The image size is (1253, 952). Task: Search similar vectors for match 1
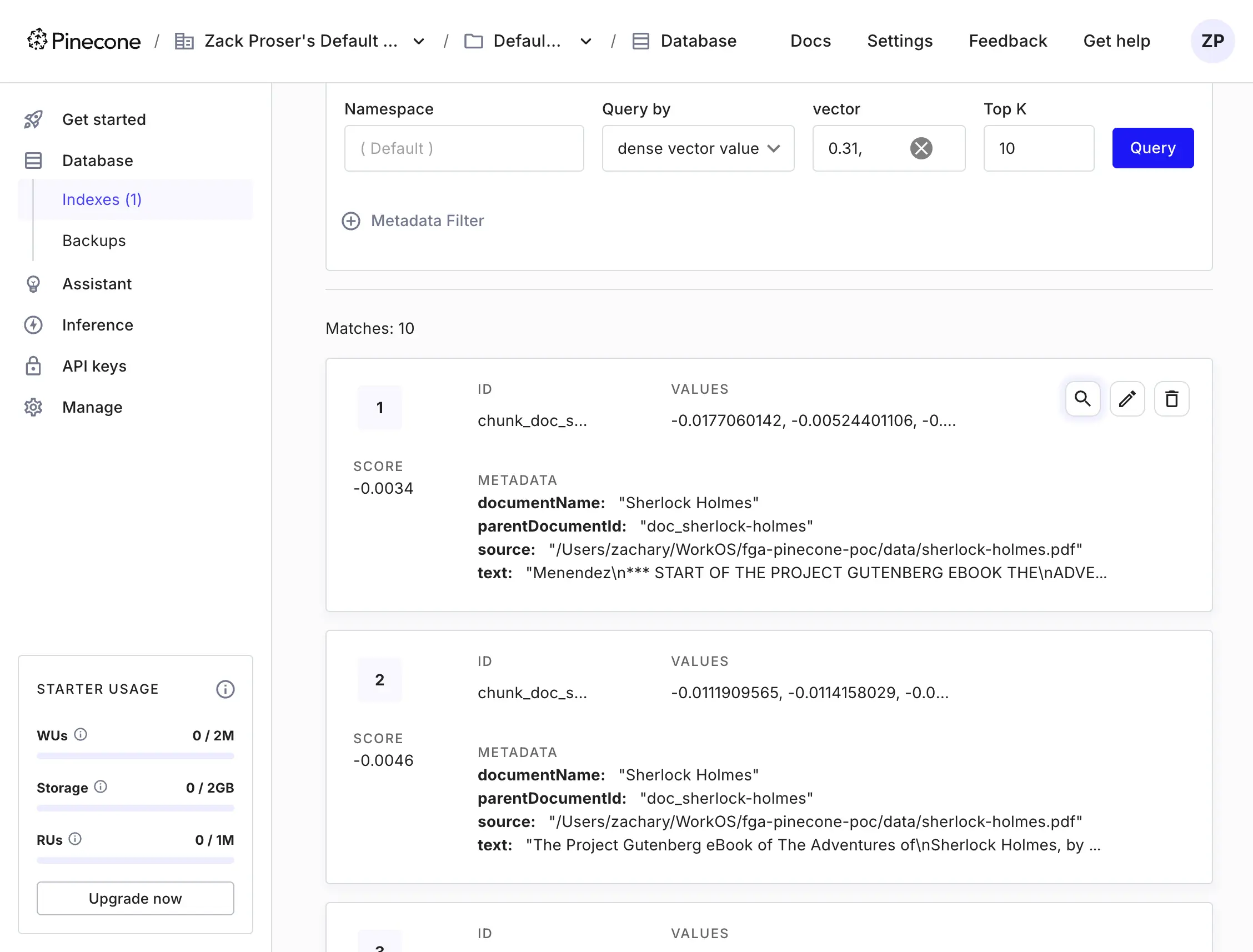1083,399
